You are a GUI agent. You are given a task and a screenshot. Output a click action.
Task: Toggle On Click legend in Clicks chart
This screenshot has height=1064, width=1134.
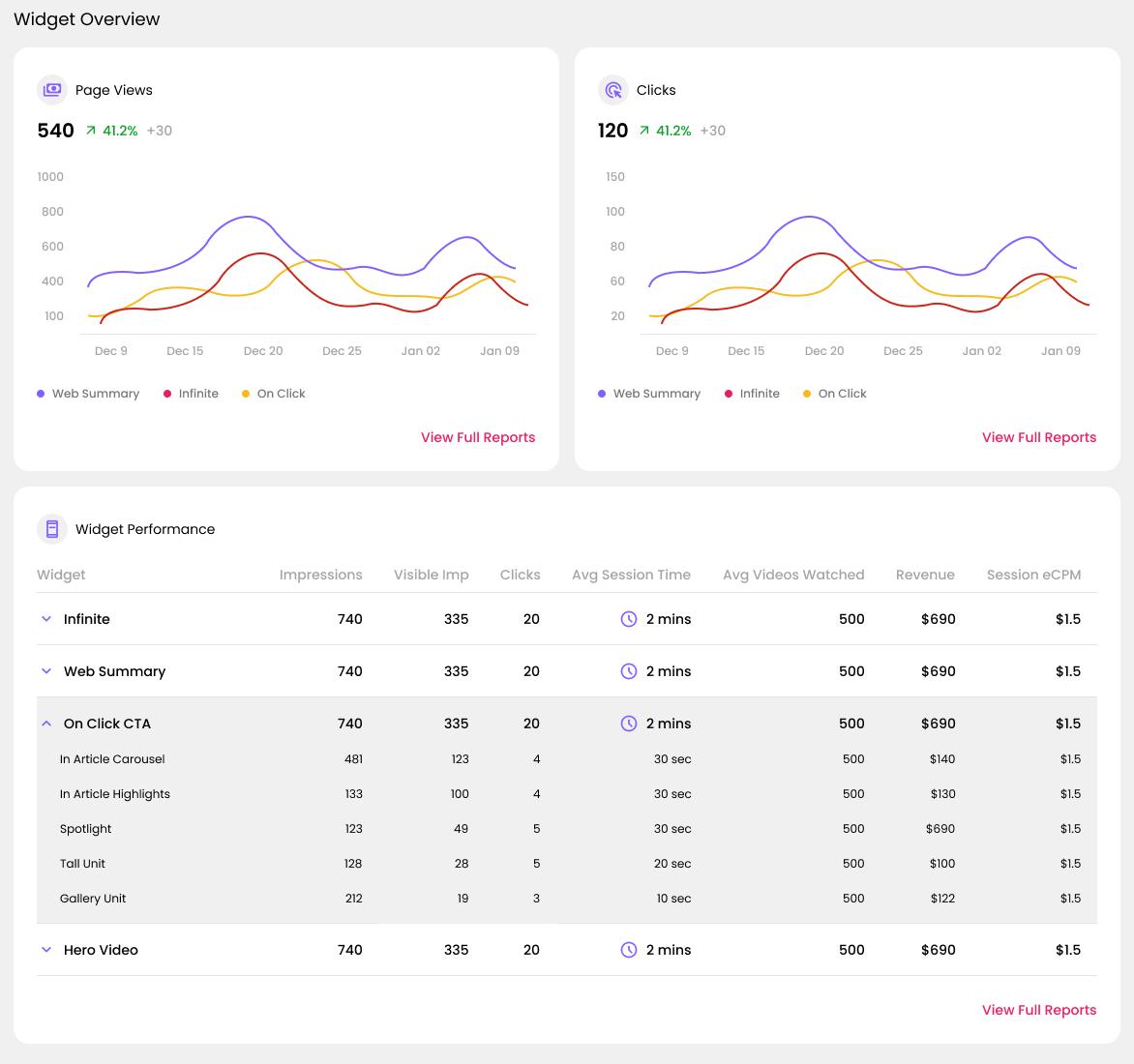point(835,394)
